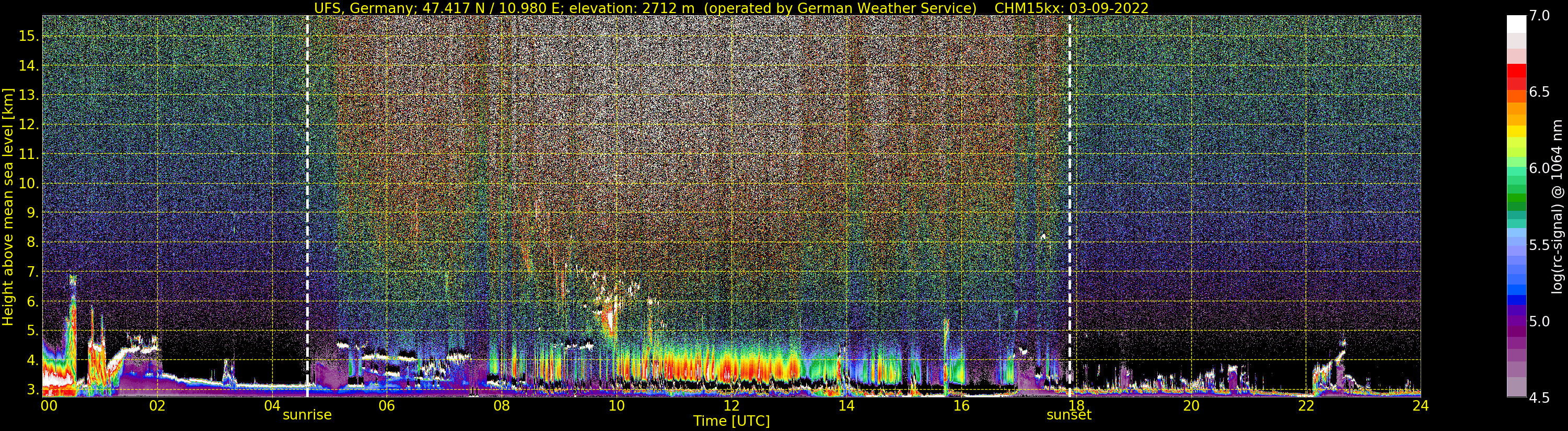
Task: Click the 'sunset' label below the time axis
Action: 1069,415
